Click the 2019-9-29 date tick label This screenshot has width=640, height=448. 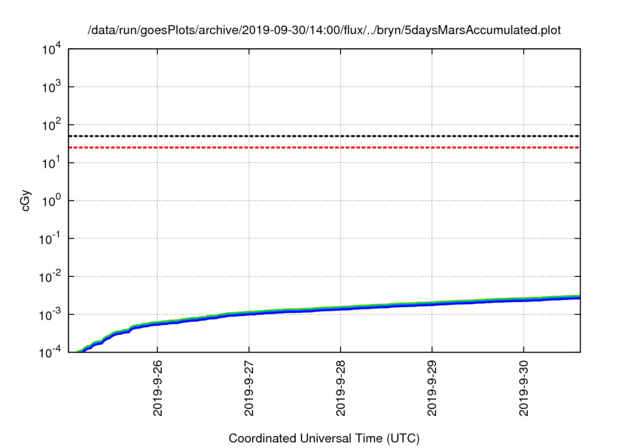432,388
